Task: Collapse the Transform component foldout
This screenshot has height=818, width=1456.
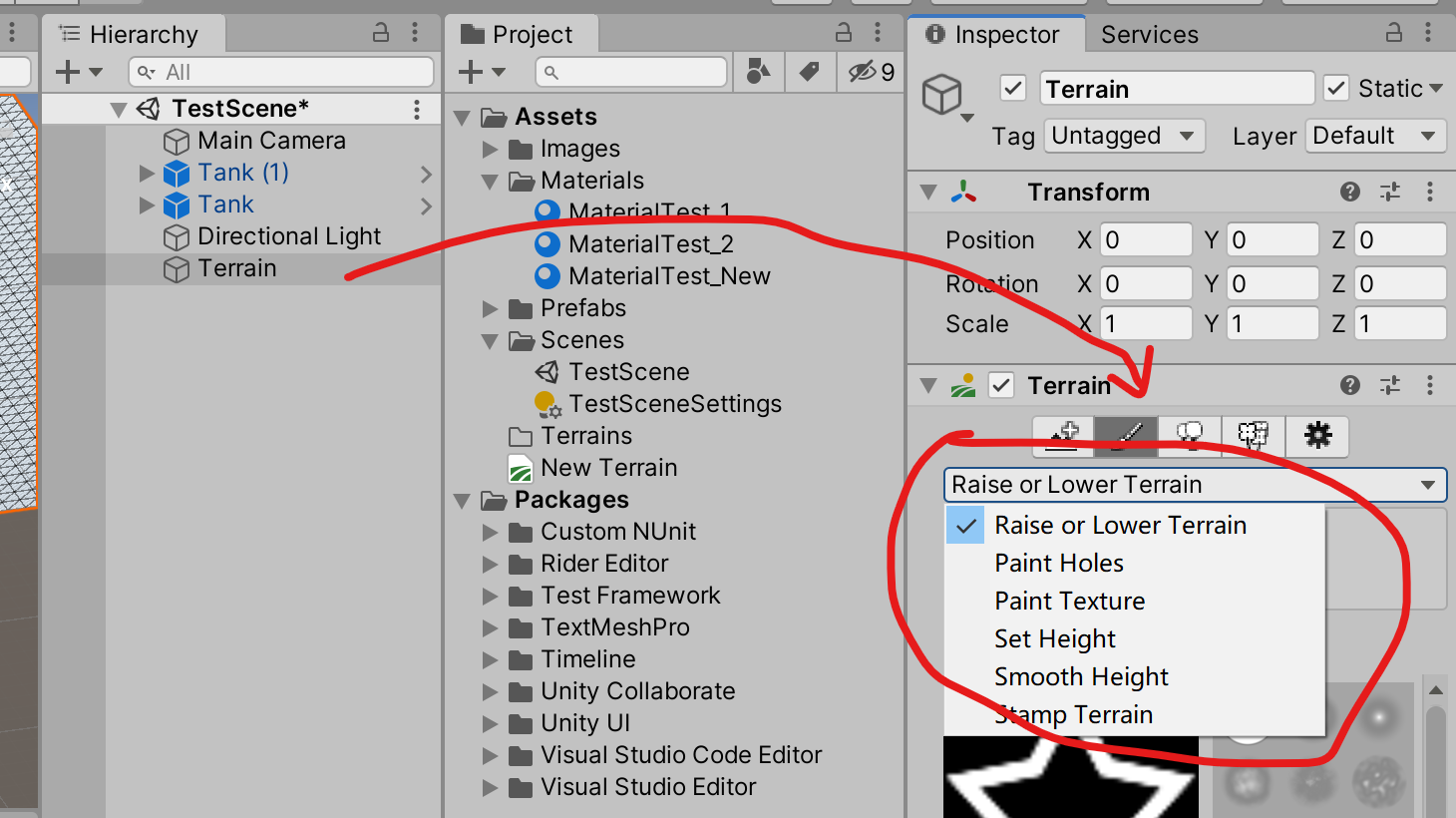Action: tap(928, 192)
